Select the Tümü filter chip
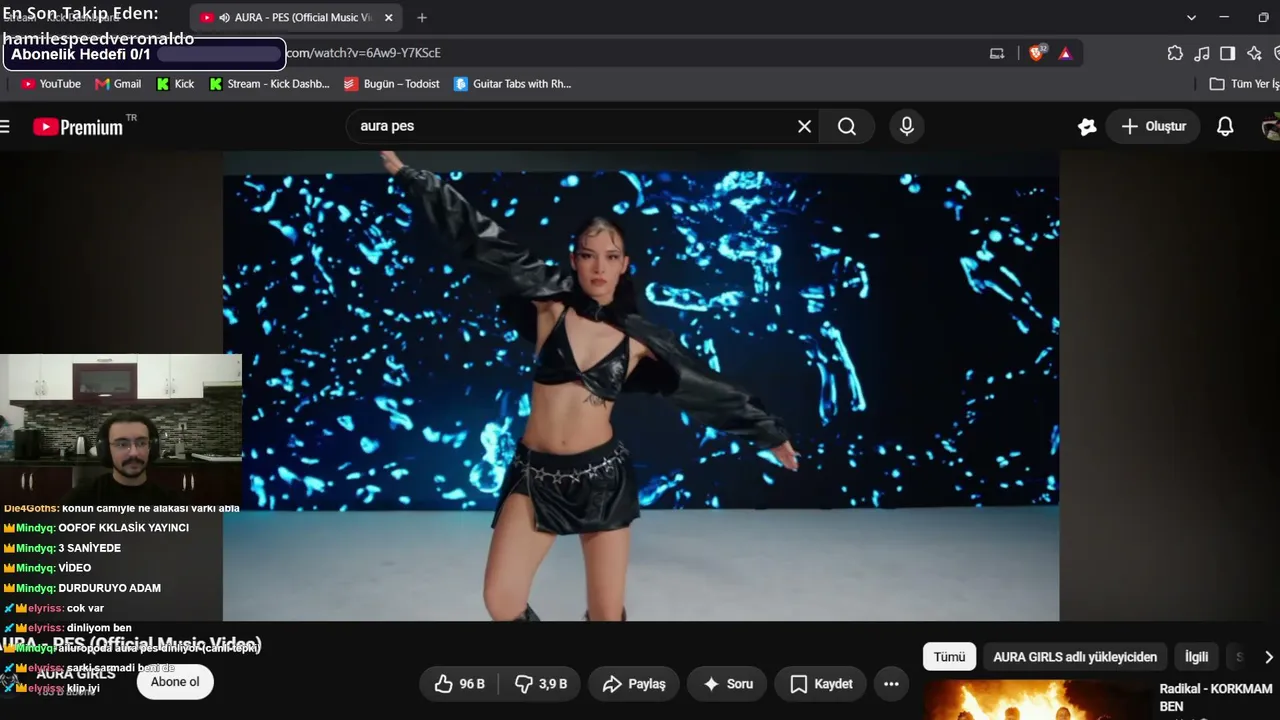The height and width of the screenshot is (720, 1280). point(949,657)
